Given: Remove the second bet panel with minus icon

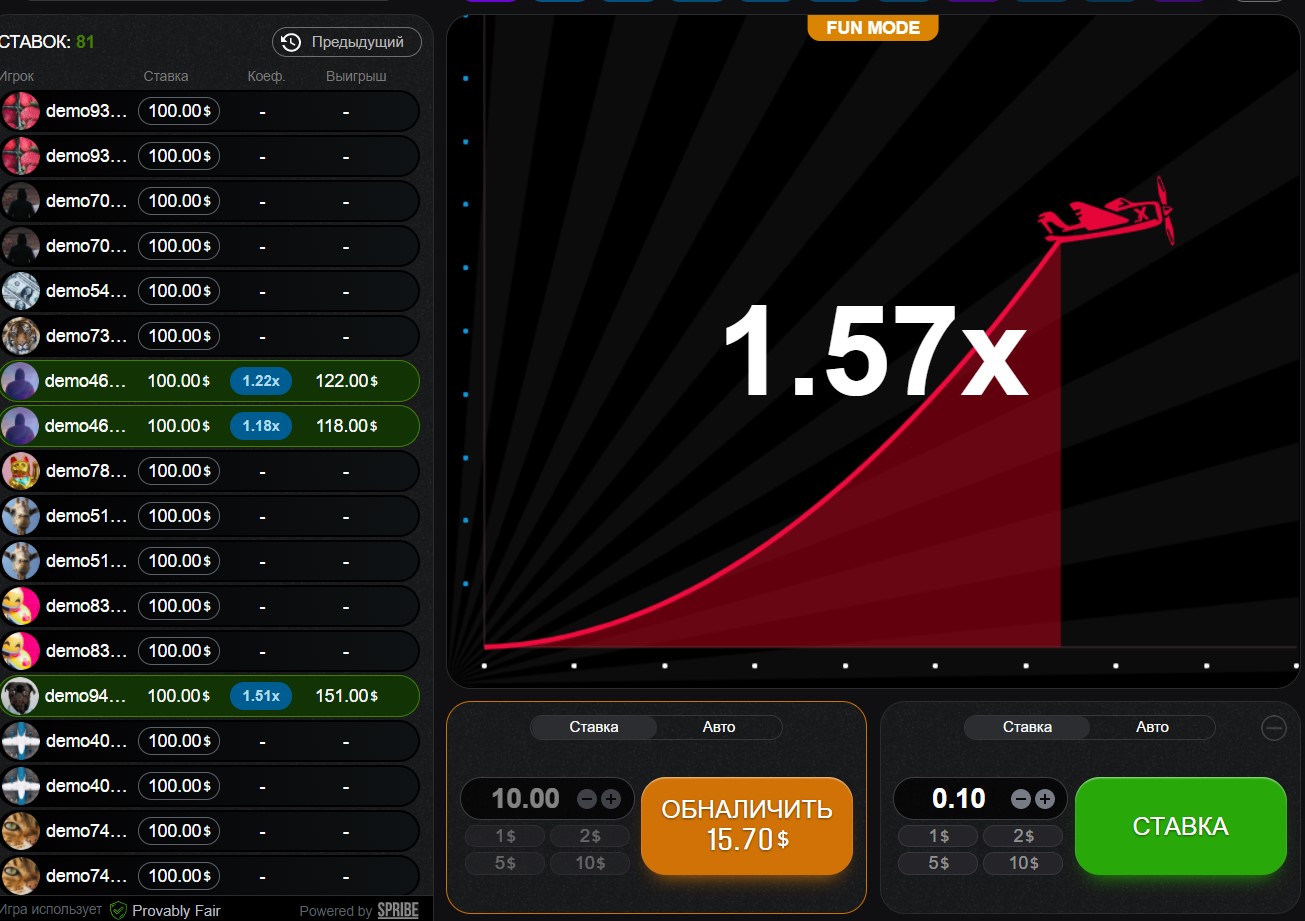Looking at the screenshot, I should [x=1274, y=728].
